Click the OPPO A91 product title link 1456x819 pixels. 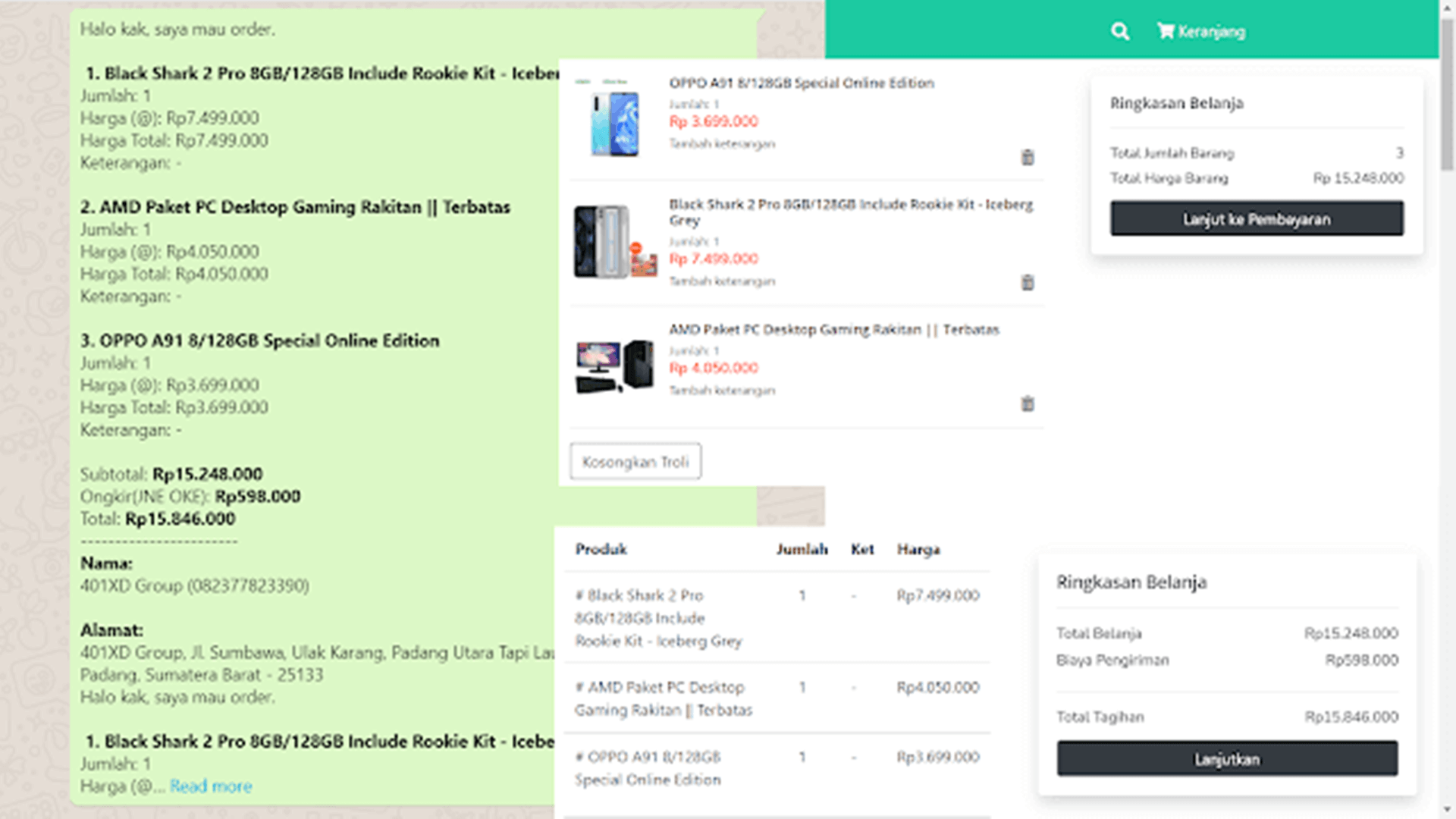(x=802, y=83)
